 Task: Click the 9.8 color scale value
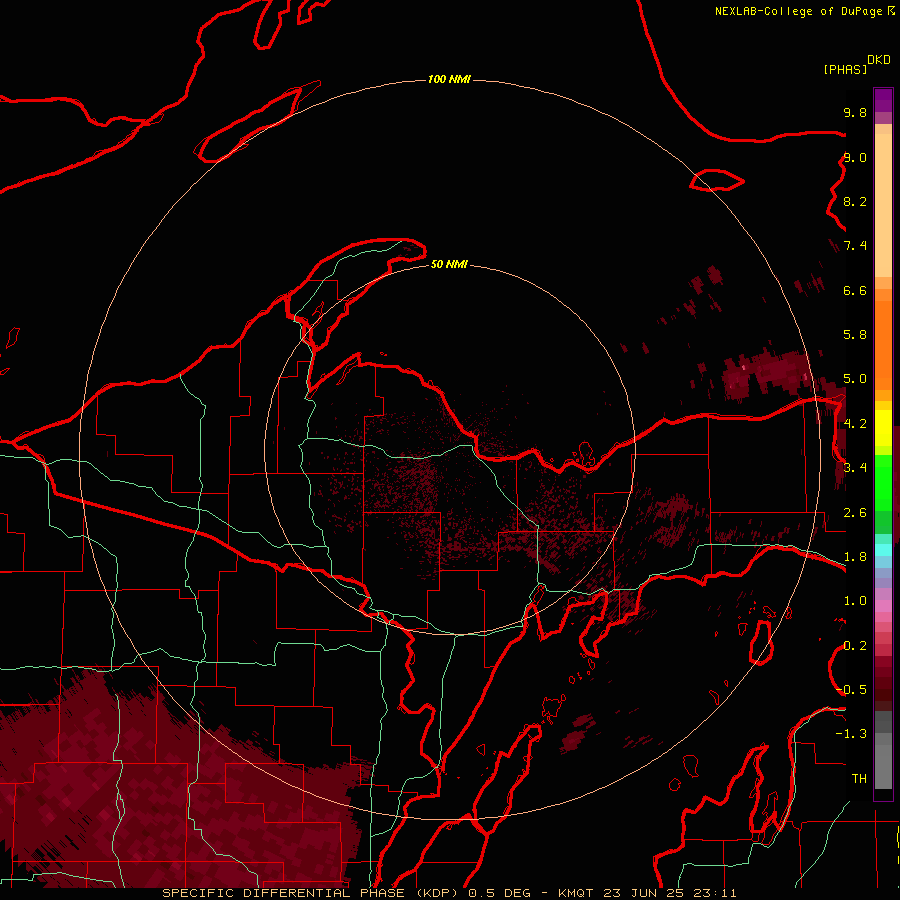pyautogui.click(x=855, y=112)
